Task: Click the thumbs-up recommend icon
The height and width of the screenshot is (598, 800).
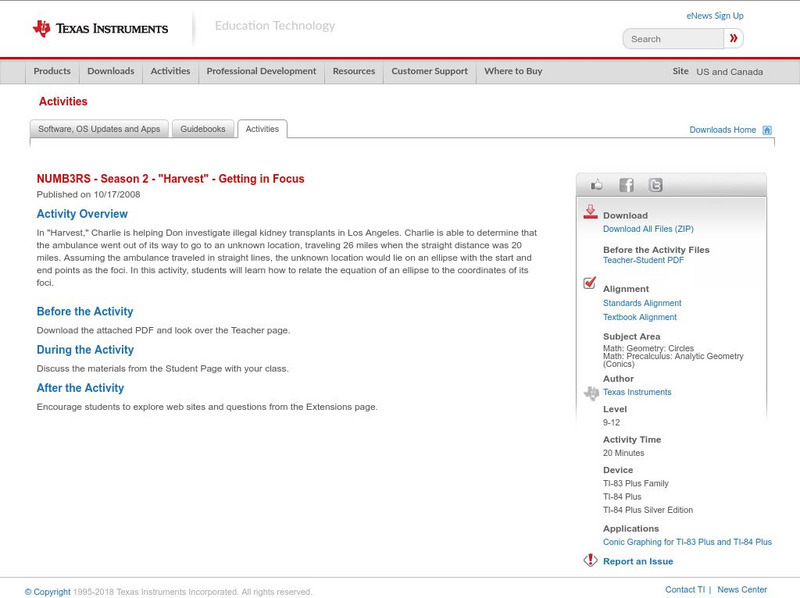Action: pyautogui.click(x=595, y=184)
